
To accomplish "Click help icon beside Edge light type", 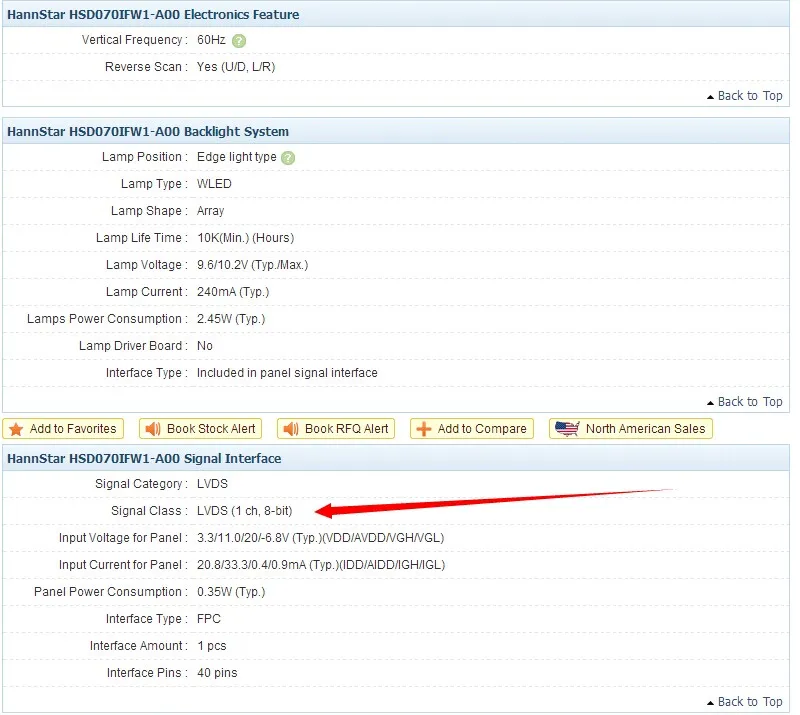I will 288,158.
